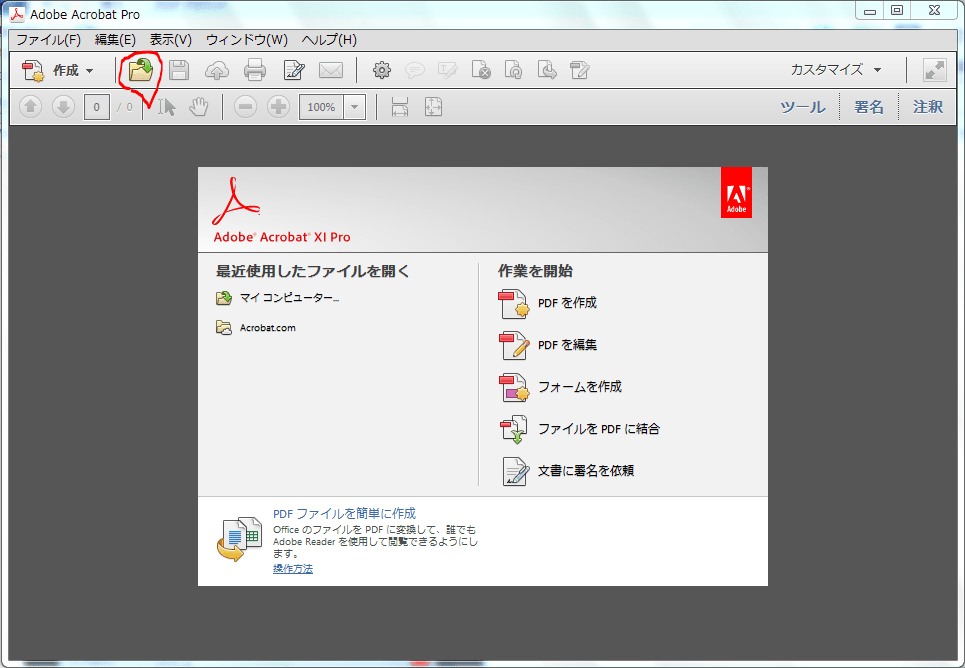
Task: Click the gear settings toolbar icon
Action: [382, 70]
